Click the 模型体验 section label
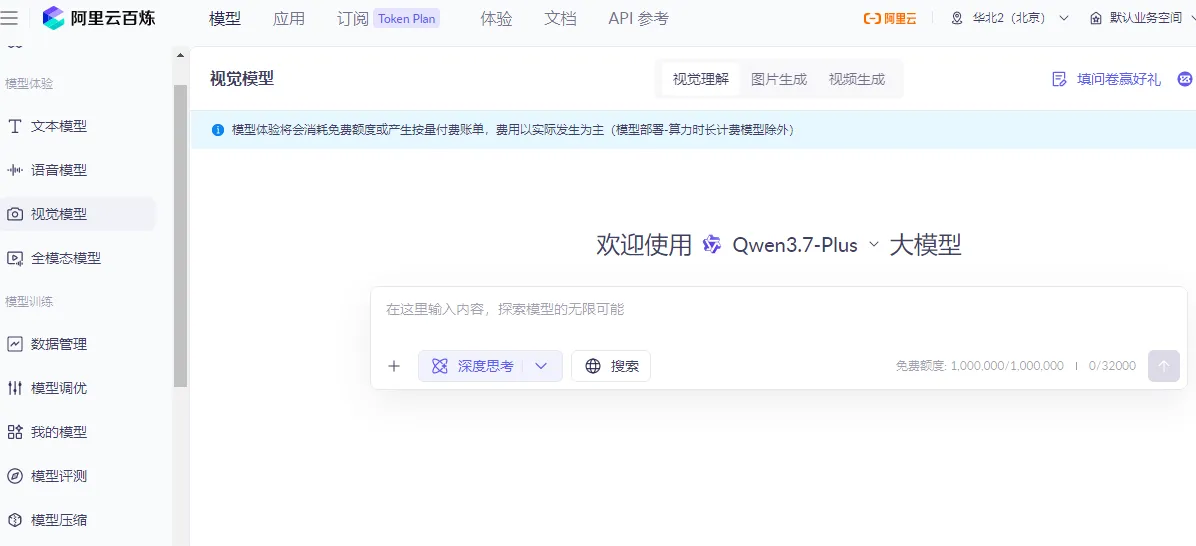Viewport: 1196px width, 546px height. click(x=29, y=83)
